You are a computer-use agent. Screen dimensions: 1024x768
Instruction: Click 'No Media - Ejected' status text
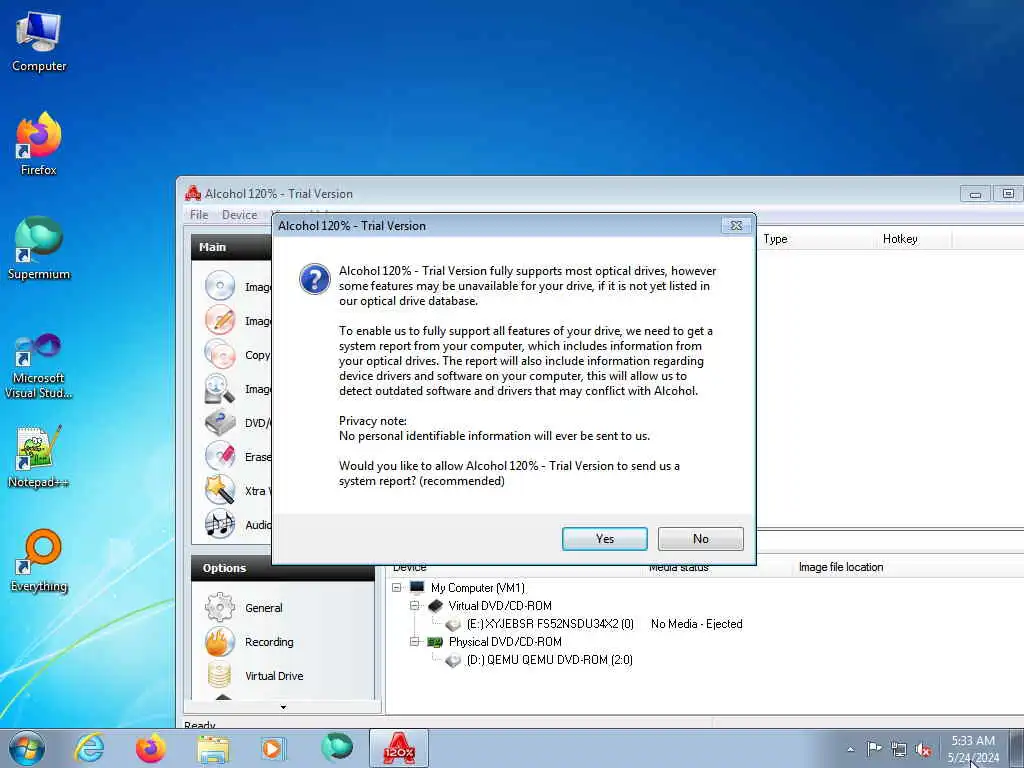(x=696, y=624)
